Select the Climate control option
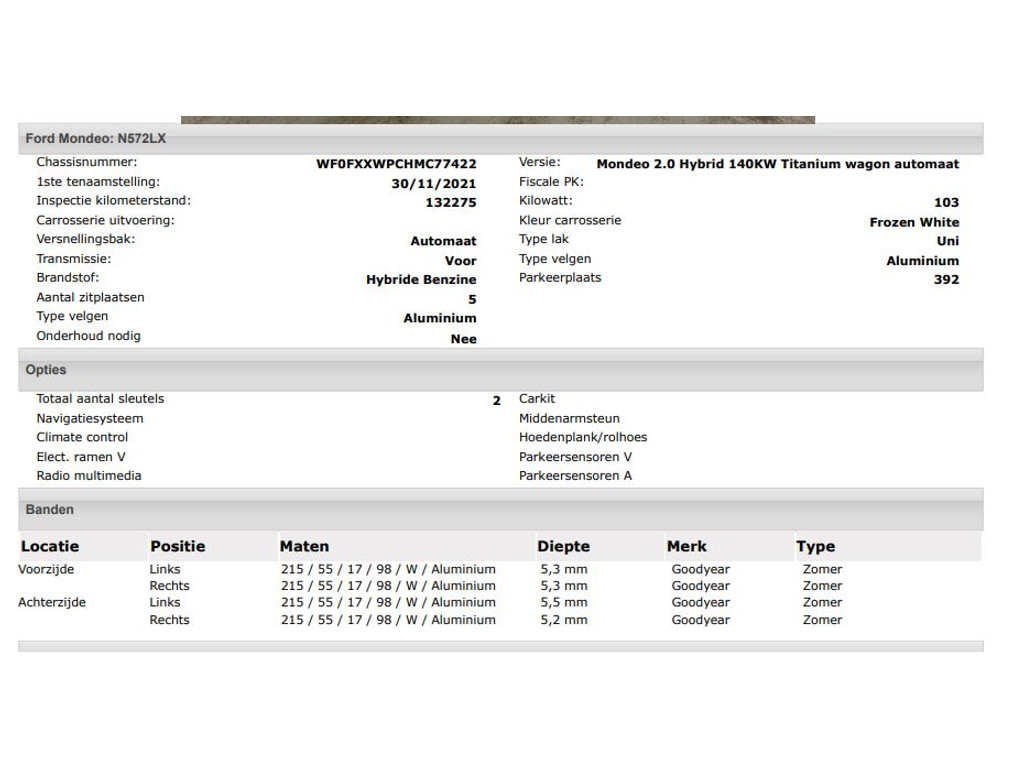 (x=82, y=438)
